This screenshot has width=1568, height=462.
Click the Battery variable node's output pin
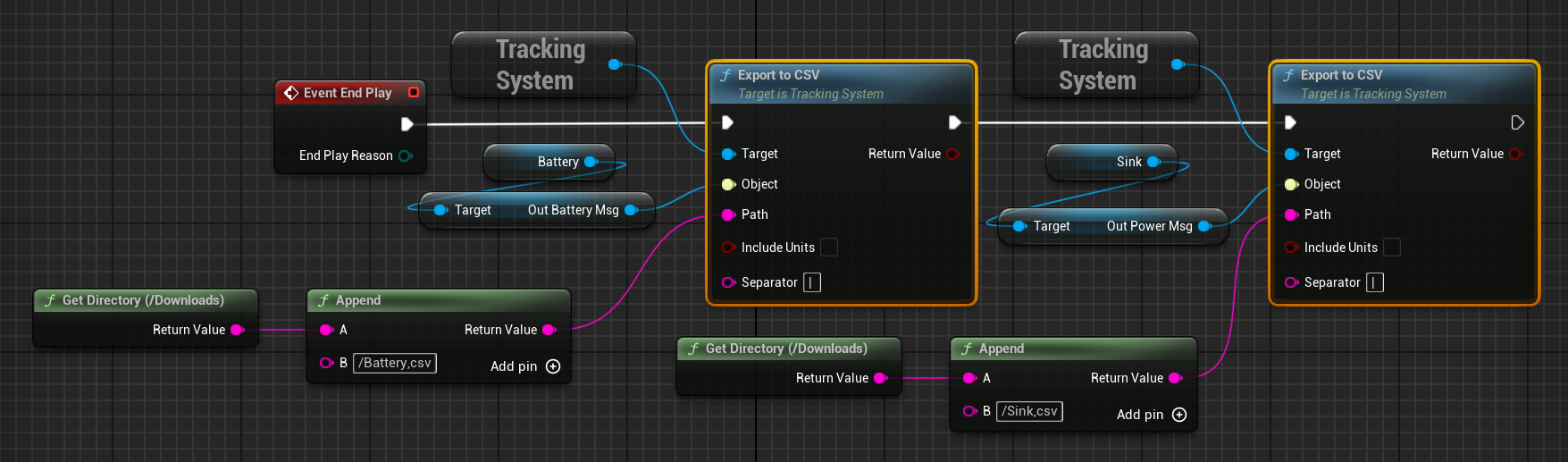[590, 162]
